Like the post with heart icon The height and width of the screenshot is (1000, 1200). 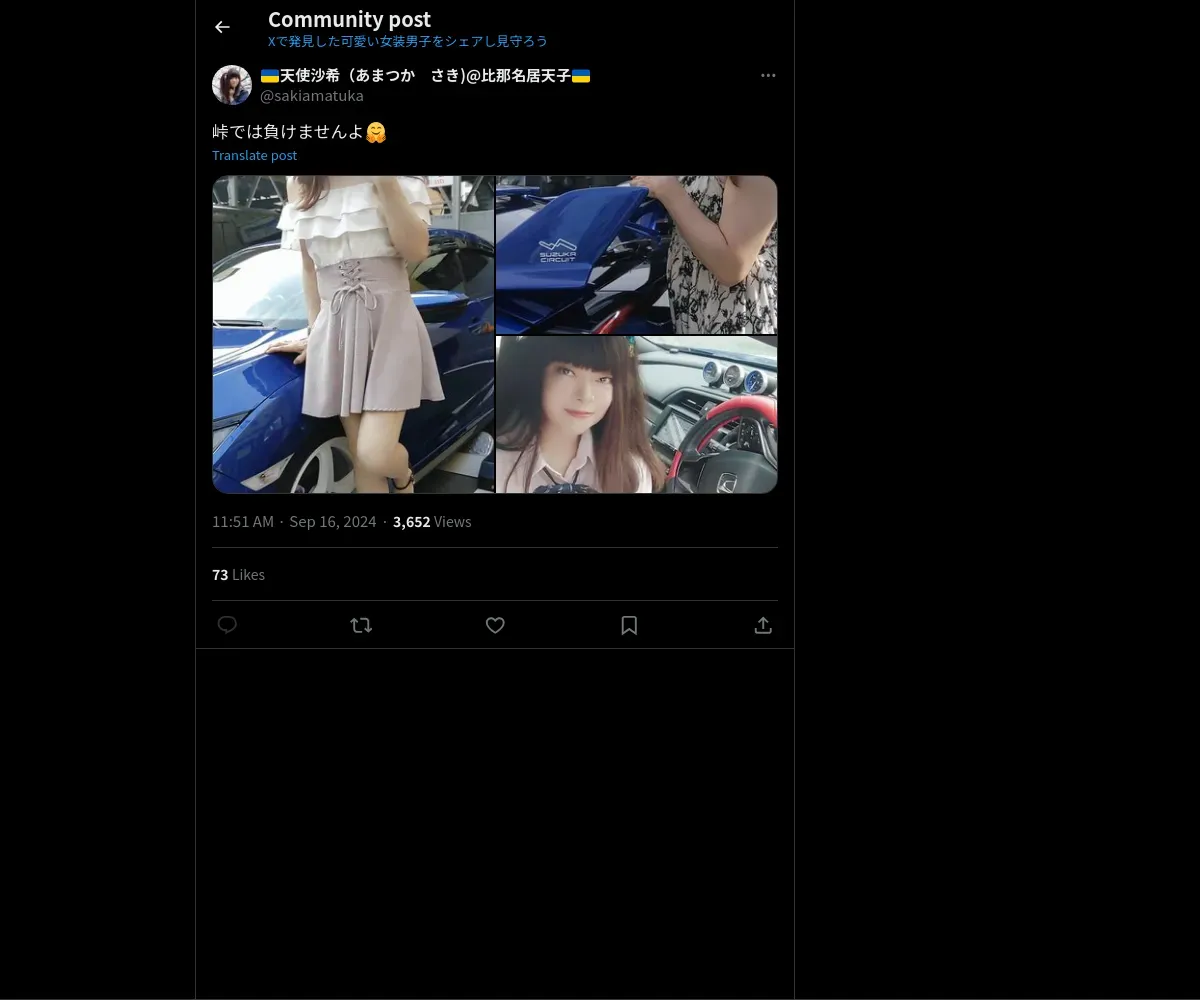pos(495,625)
